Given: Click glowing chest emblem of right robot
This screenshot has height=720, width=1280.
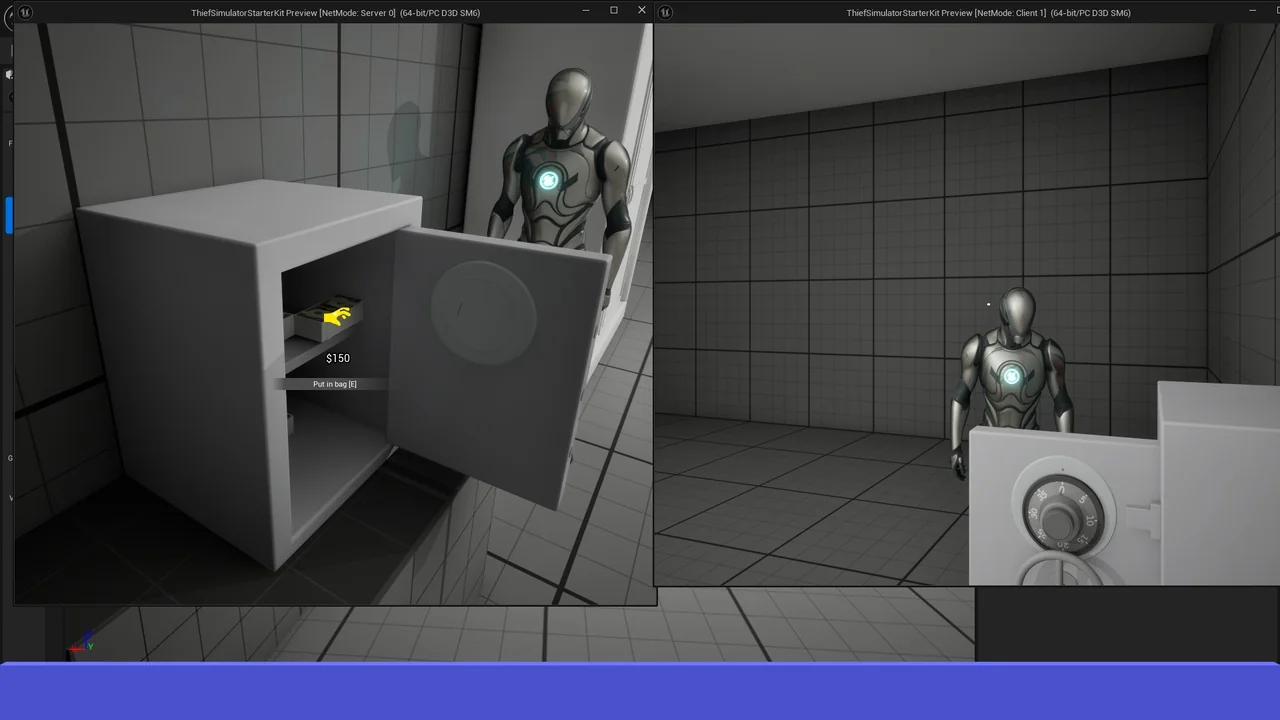Looking at the screenshot, I should pyautogui.click(x=1011, y=376).
